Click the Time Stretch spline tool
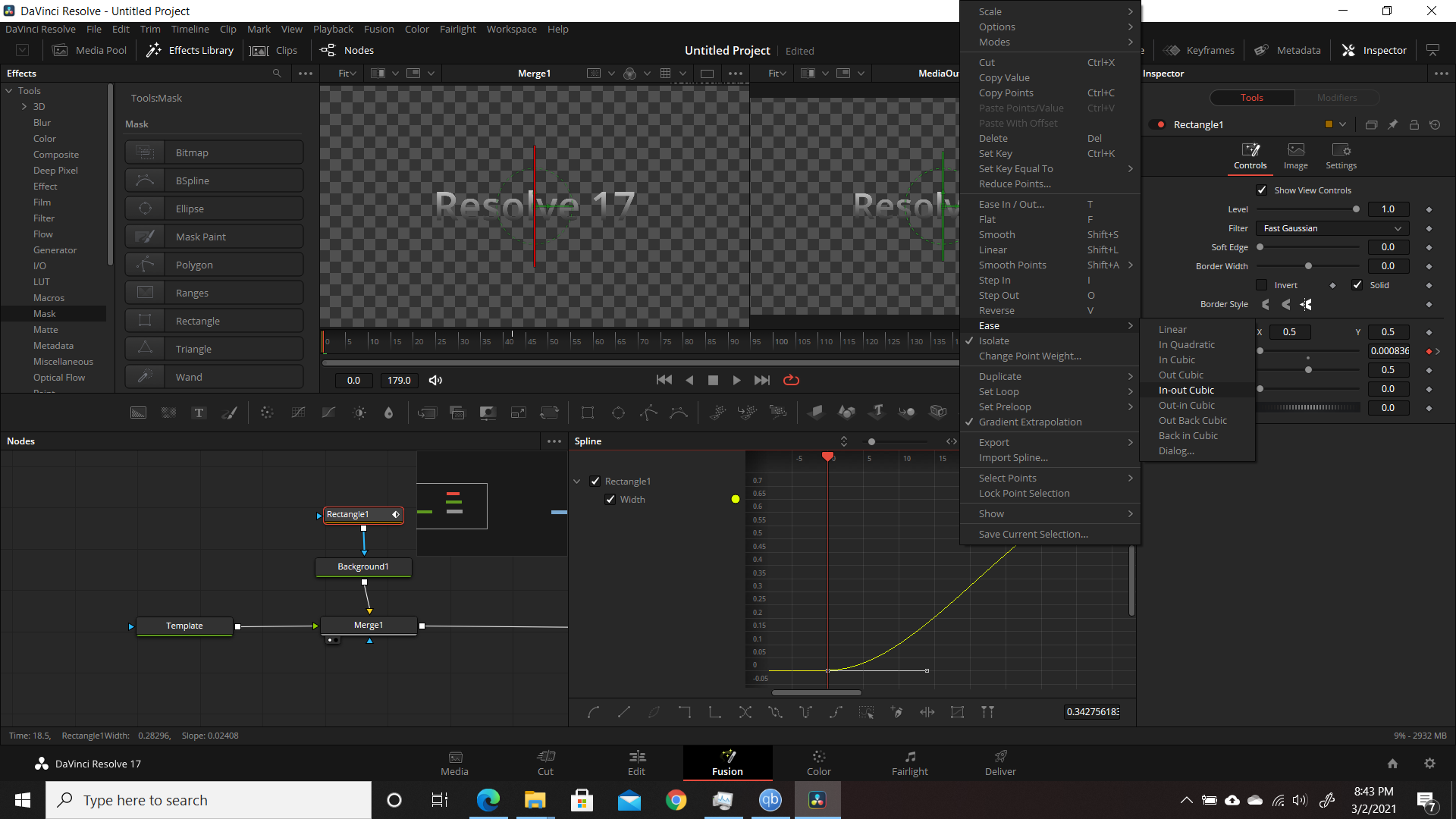1456x819 pixels. [927, 712]
